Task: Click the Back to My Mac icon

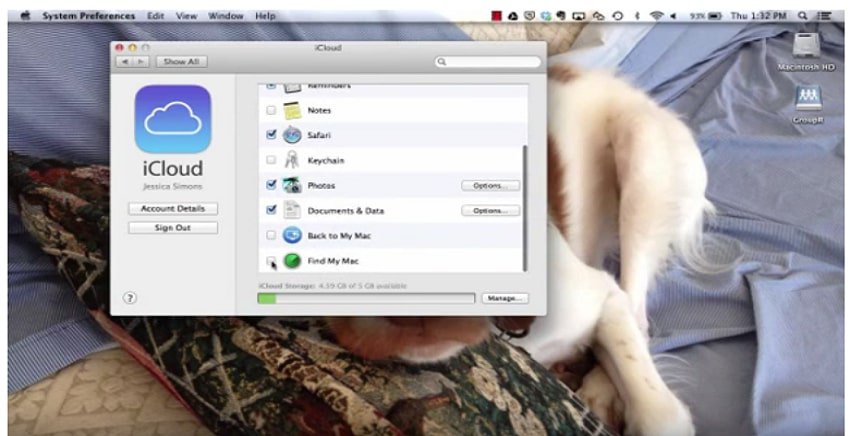Action: point(292,235)
